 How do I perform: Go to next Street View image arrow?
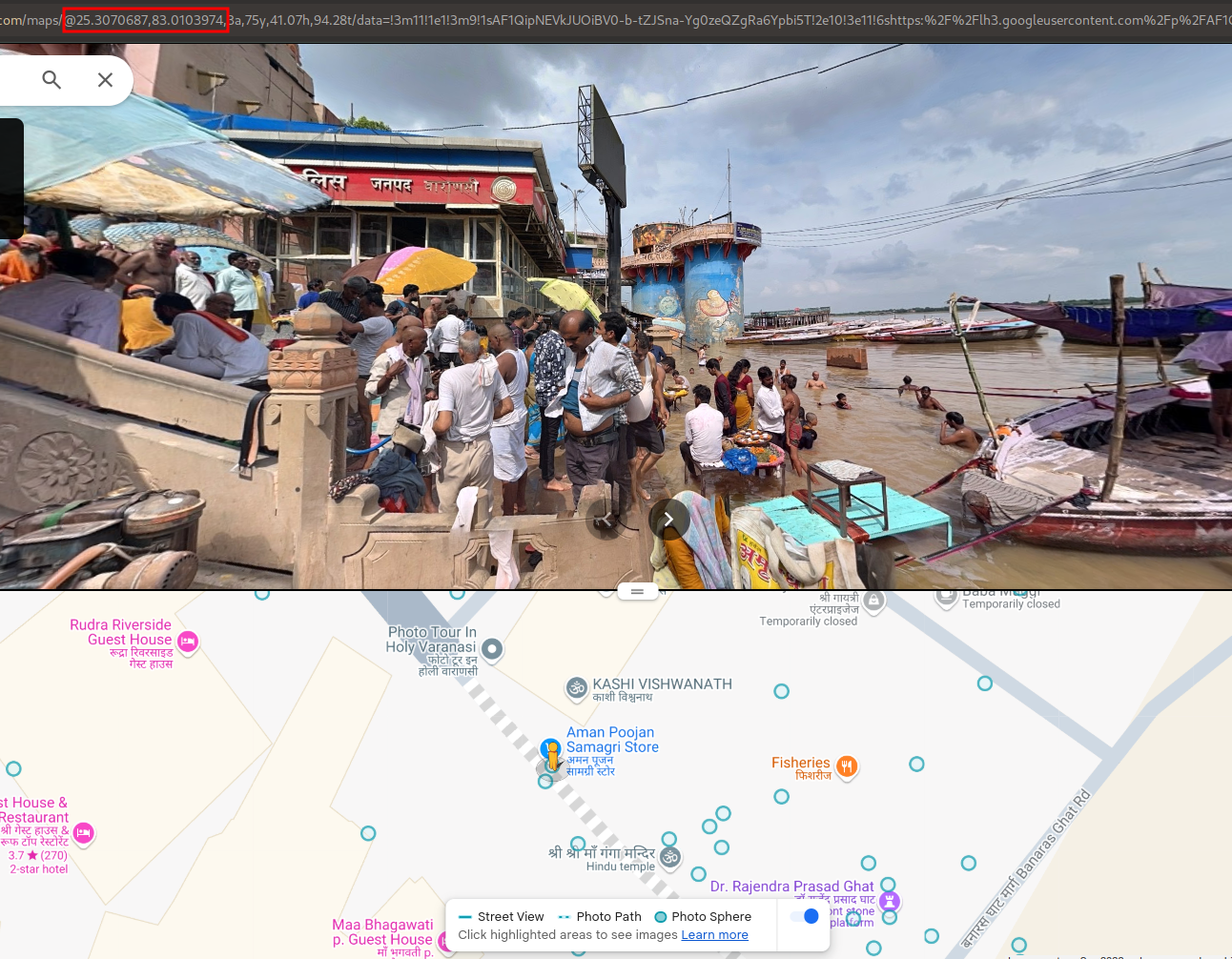tap(669, 519)
